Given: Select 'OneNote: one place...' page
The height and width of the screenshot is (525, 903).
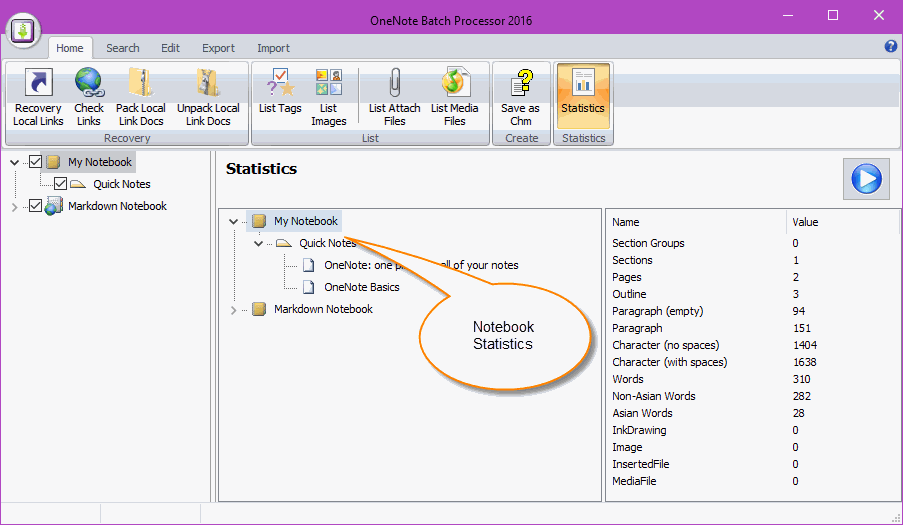Looking at the screenshot, I should (x=421, y=265).
